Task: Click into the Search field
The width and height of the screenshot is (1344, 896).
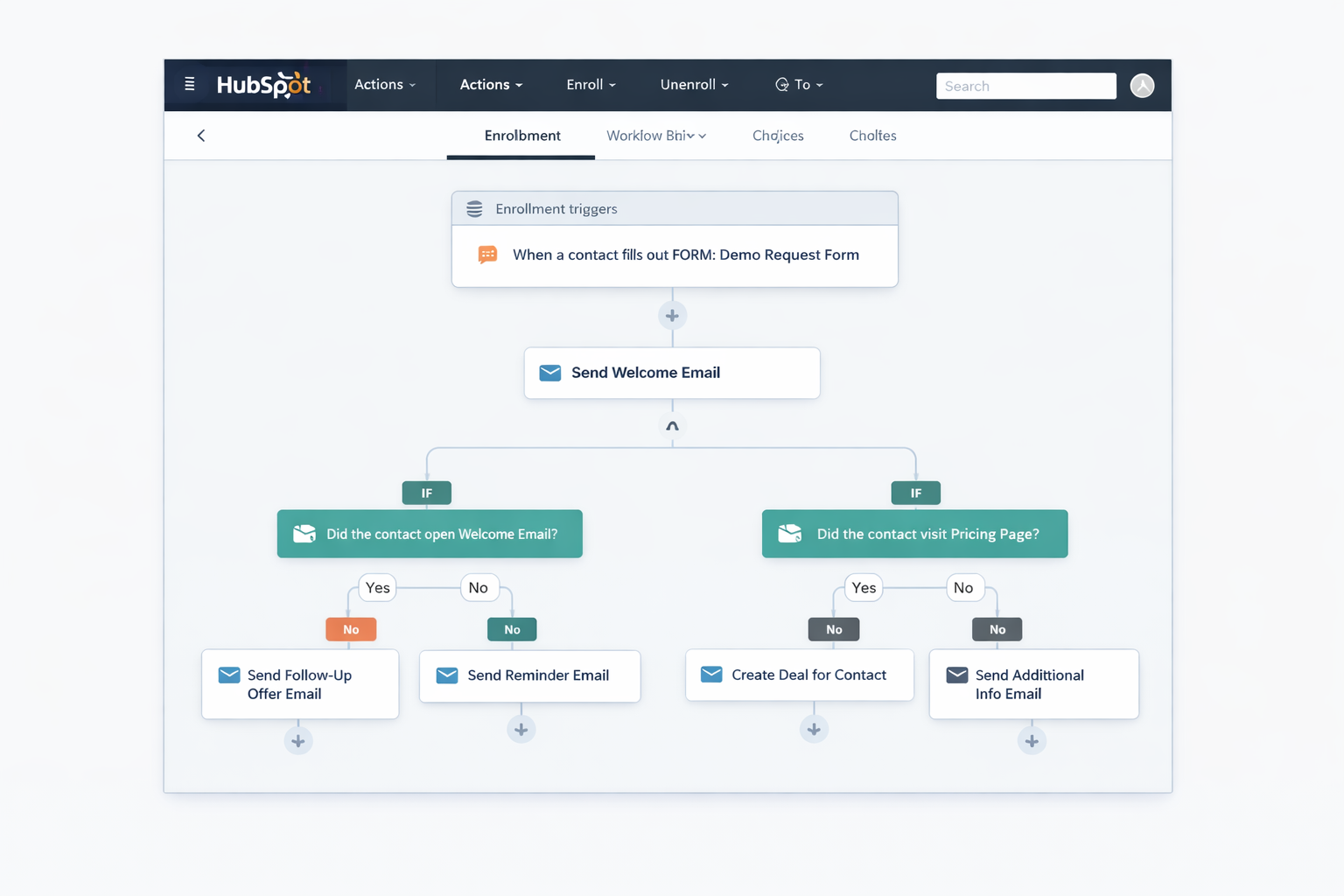Action: click(1025, 86)
